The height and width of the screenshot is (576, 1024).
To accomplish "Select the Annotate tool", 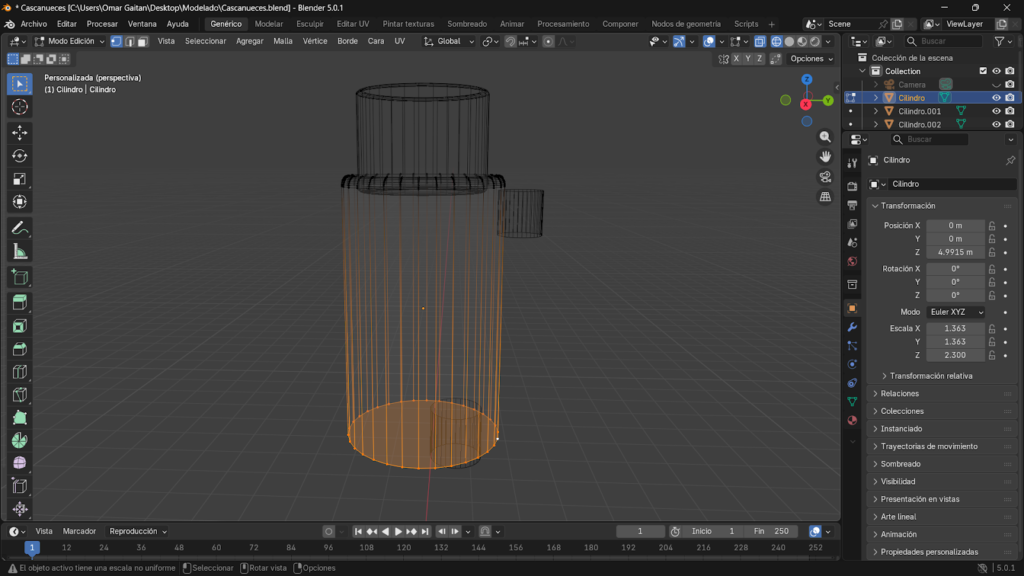I will click(20, 228).
